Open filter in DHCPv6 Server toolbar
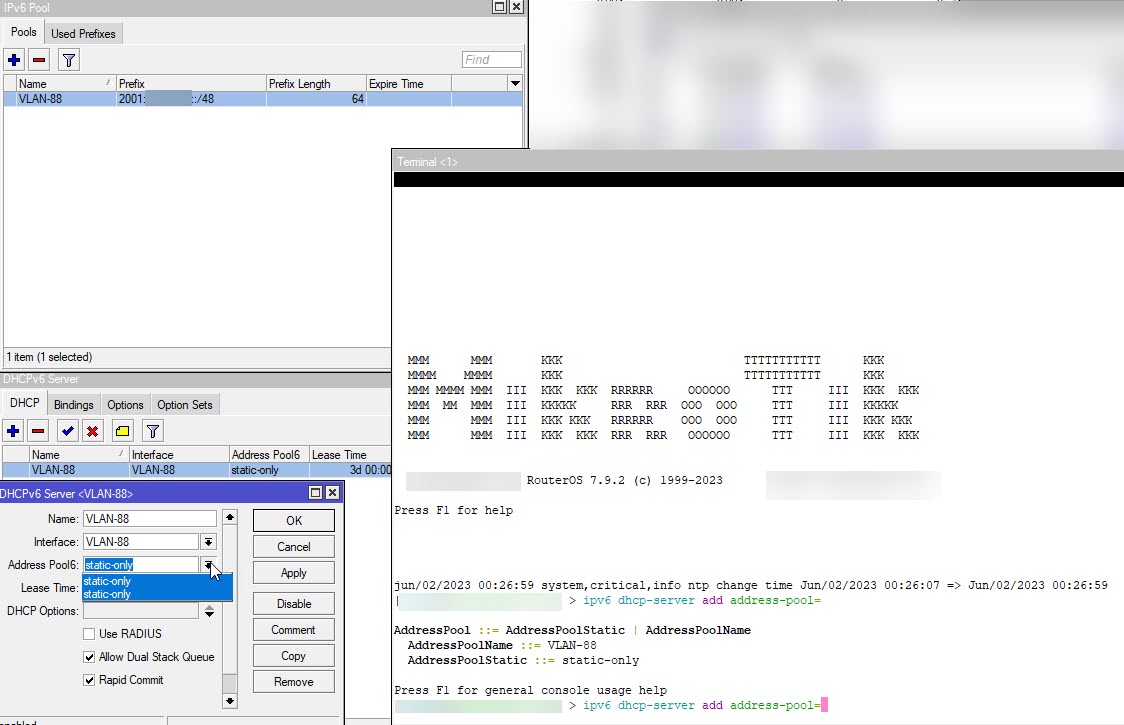The height and width of the screenshot is (725, 1124). point(153,431)
